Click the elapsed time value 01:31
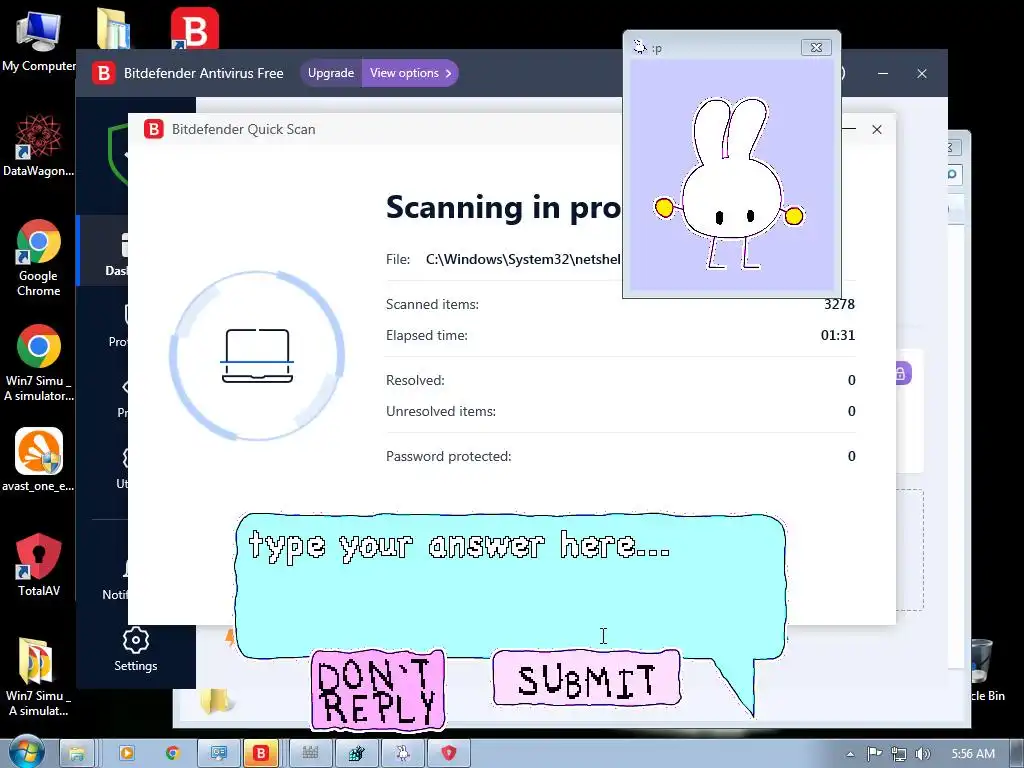 838,335
